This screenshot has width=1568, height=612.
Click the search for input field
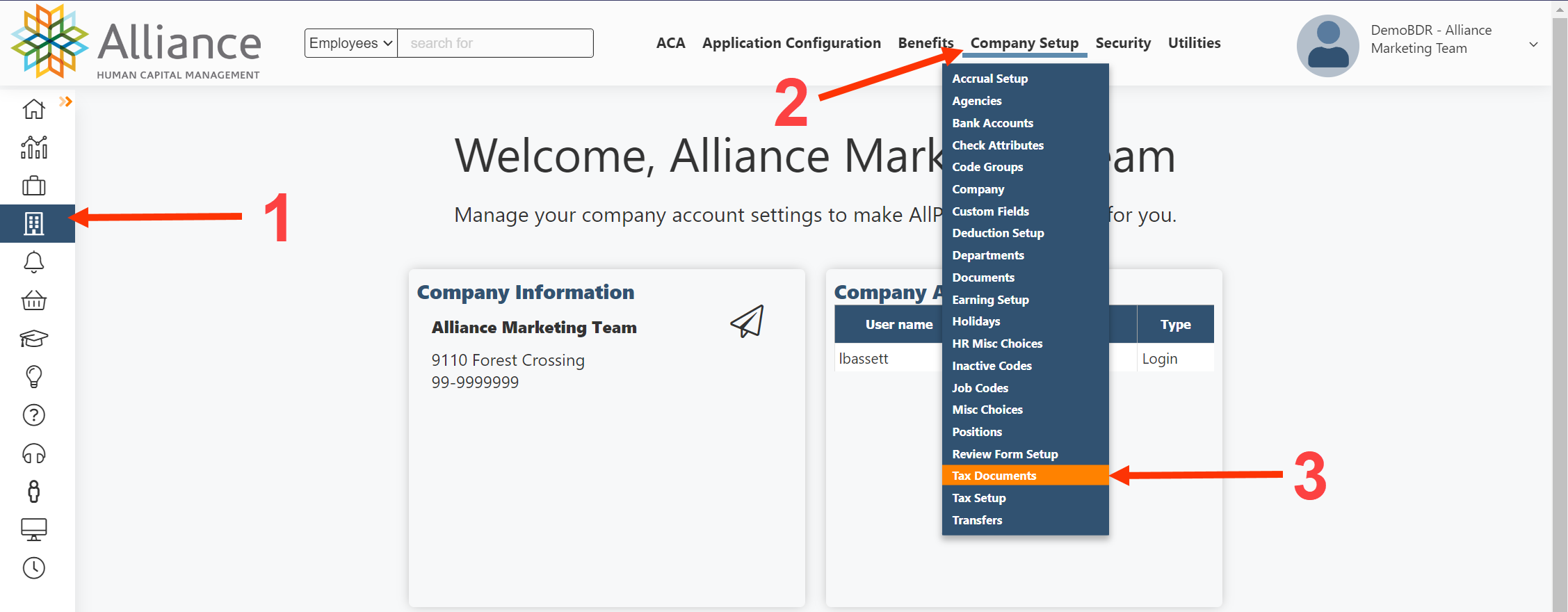click(x=495, y=43)
